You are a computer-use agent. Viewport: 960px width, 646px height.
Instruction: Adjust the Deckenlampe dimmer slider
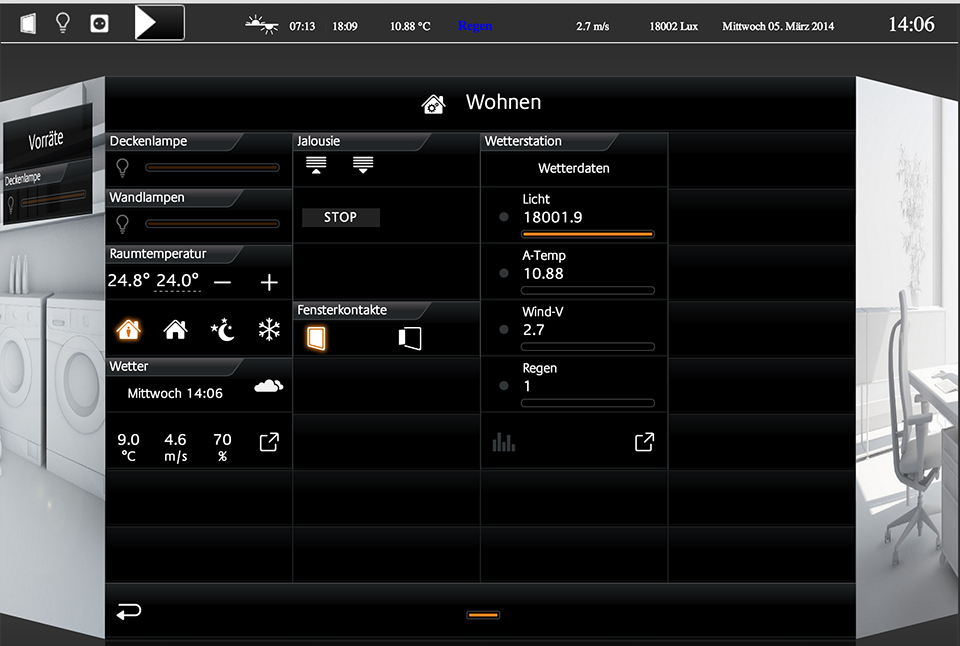[212, 168]
